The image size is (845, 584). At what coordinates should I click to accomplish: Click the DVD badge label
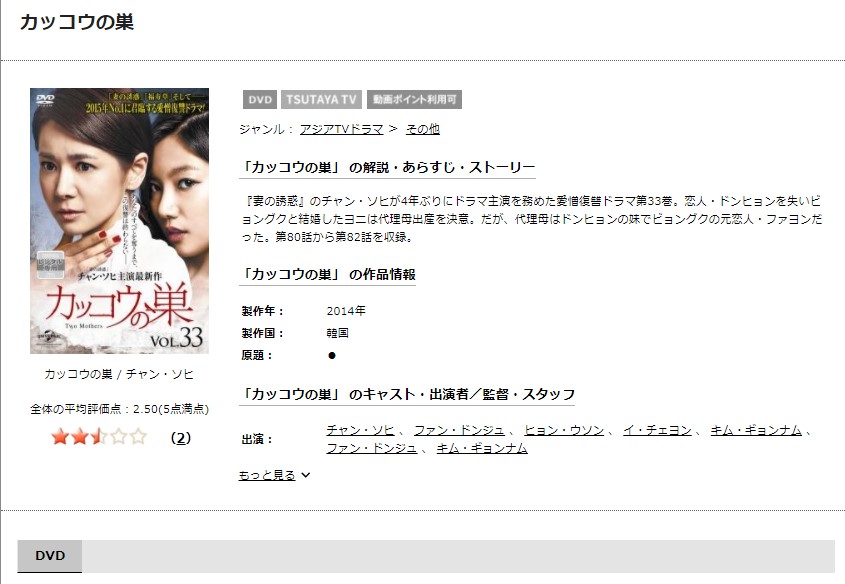point(260,100)
